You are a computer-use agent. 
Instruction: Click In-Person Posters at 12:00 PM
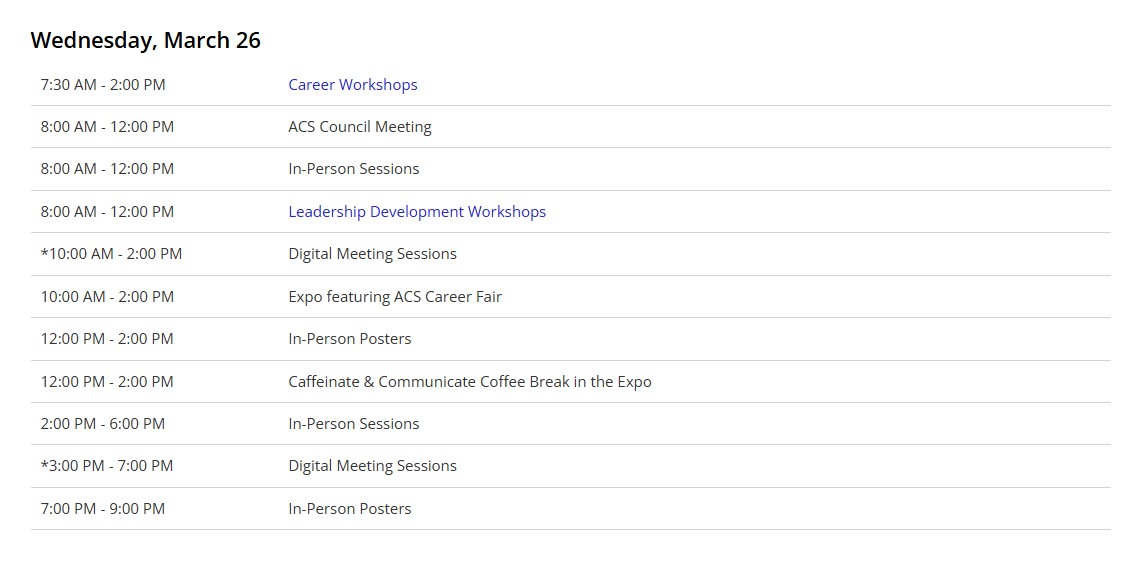[350, 339]
